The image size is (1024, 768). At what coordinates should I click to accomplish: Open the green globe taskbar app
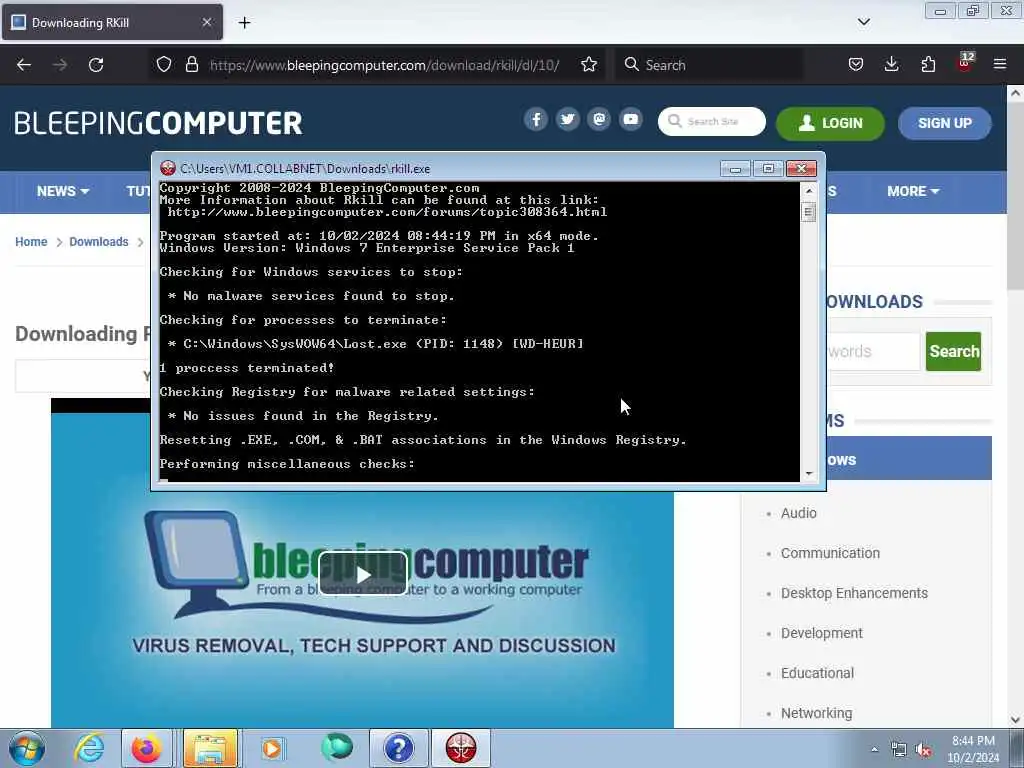(x=336, y=748)
